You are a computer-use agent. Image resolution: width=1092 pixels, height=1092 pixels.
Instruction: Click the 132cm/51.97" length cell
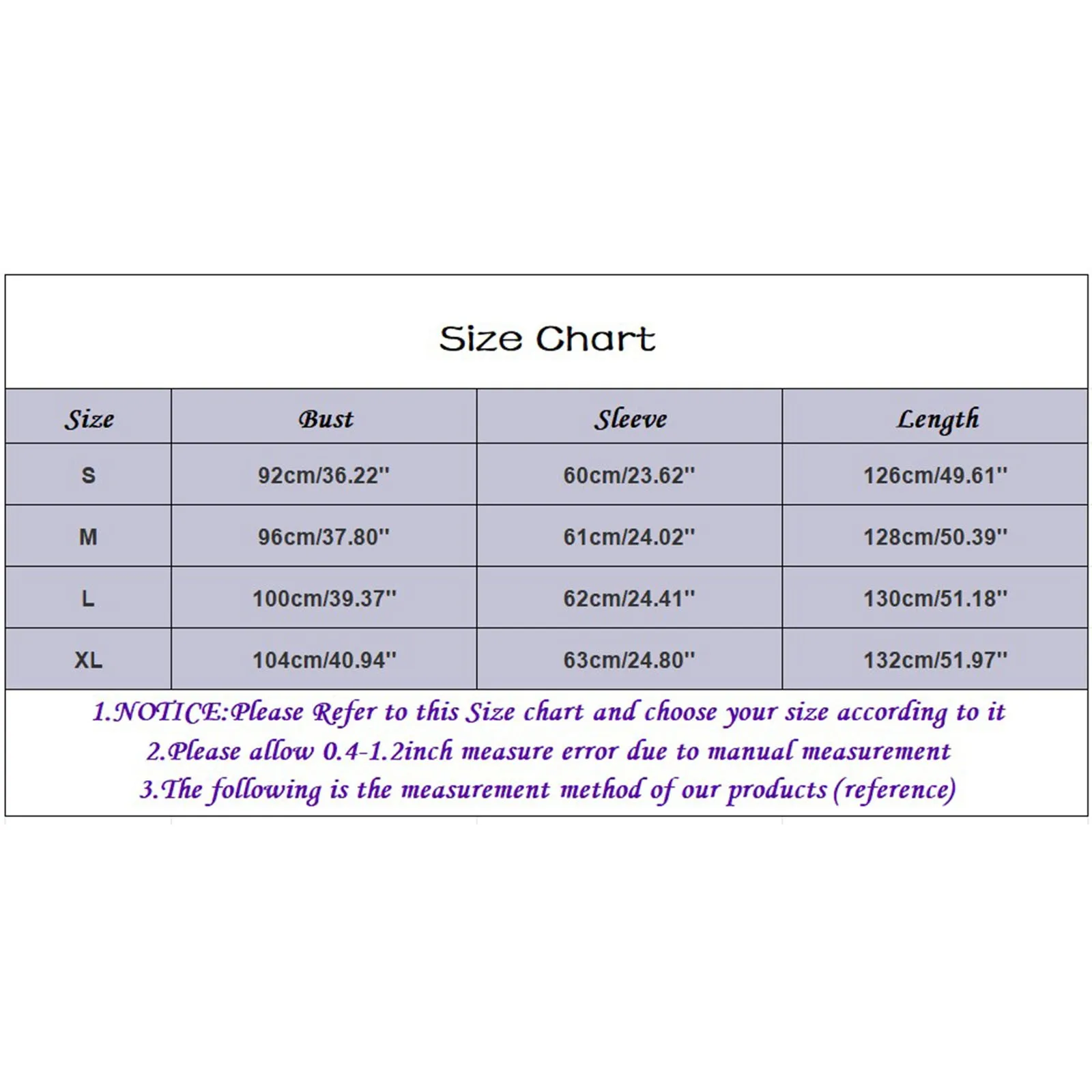coord(935,660)
